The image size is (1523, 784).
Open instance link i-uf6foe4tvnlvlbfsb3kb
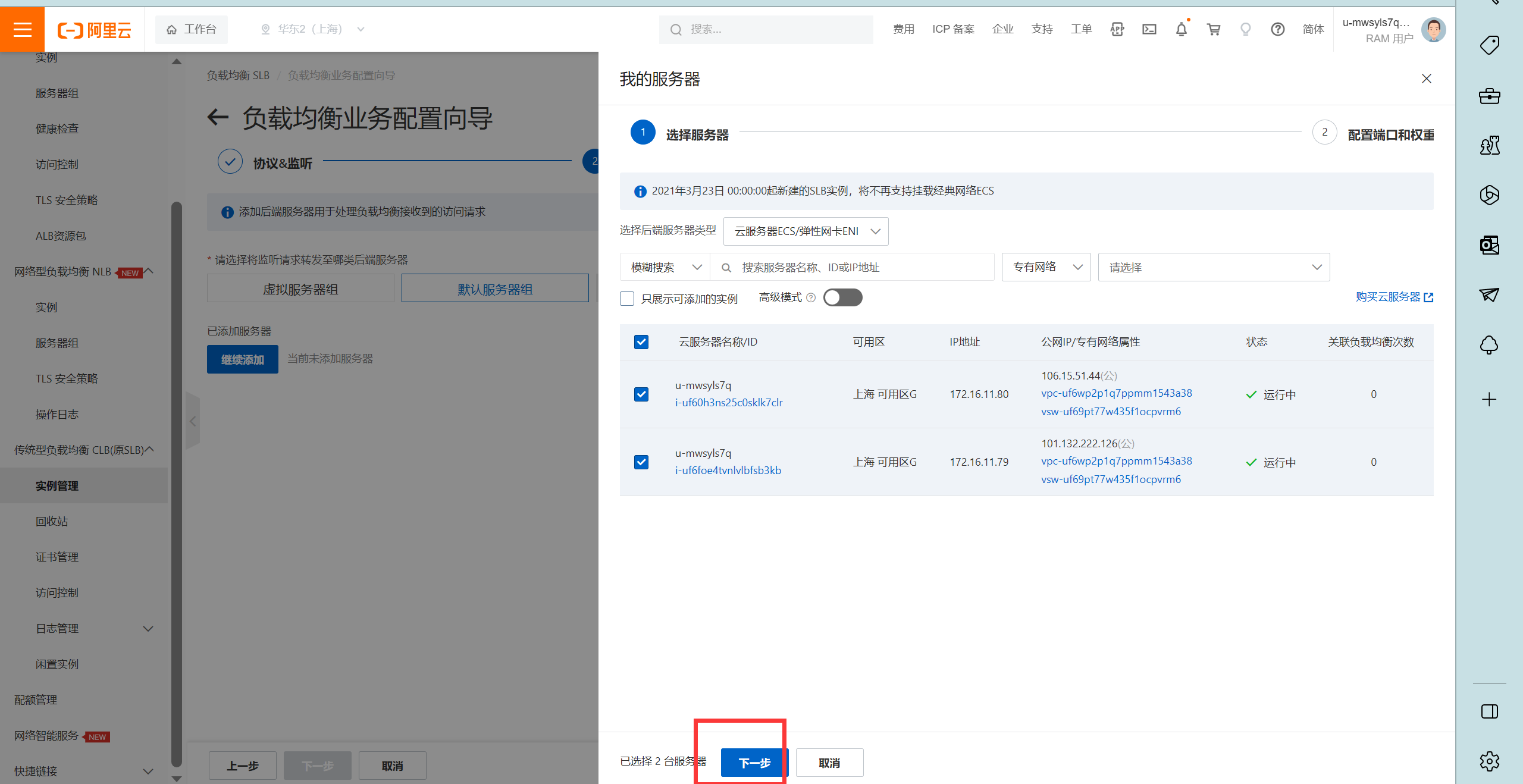[728, 471]
